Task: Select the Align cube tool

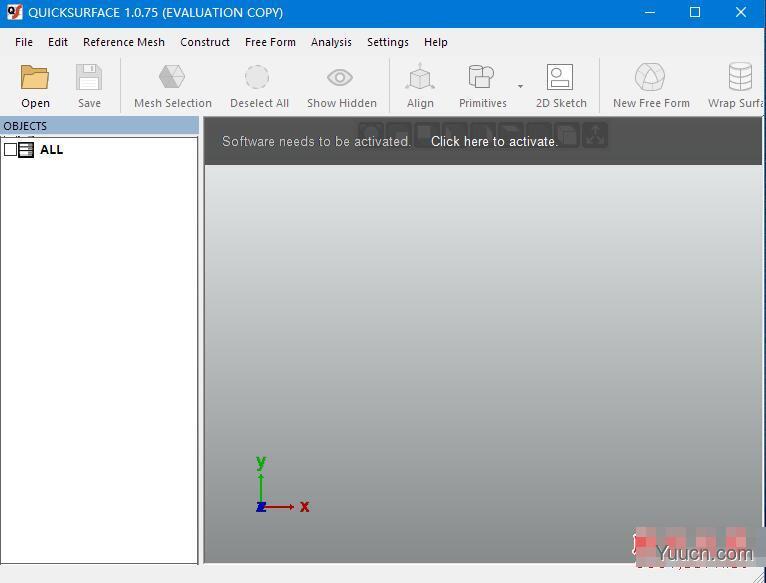Action: 420,77
